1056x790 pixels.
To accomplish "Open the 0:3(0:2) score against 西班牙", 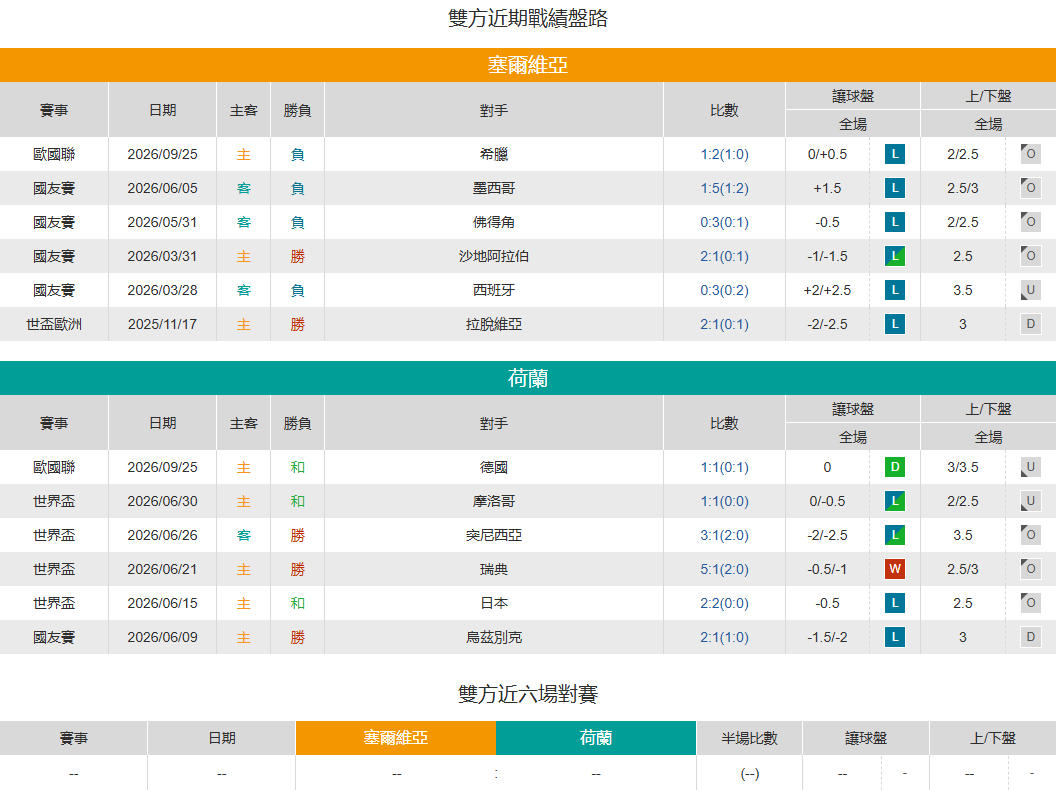I will tap(724, 290).
